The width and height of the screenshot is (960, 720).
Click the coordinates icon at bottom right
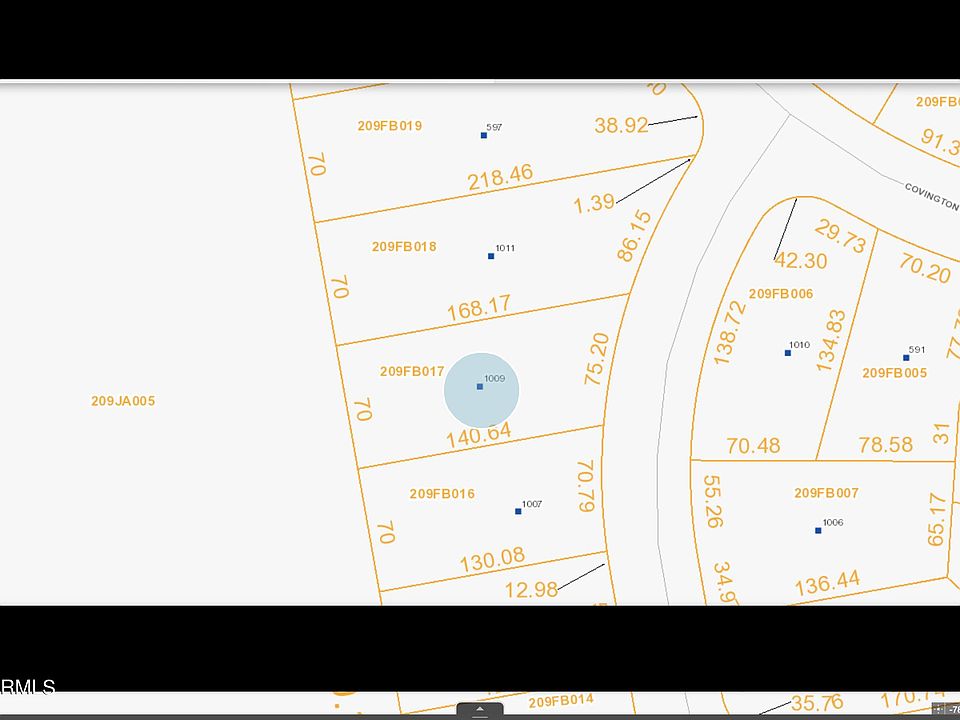click(939, 709)
